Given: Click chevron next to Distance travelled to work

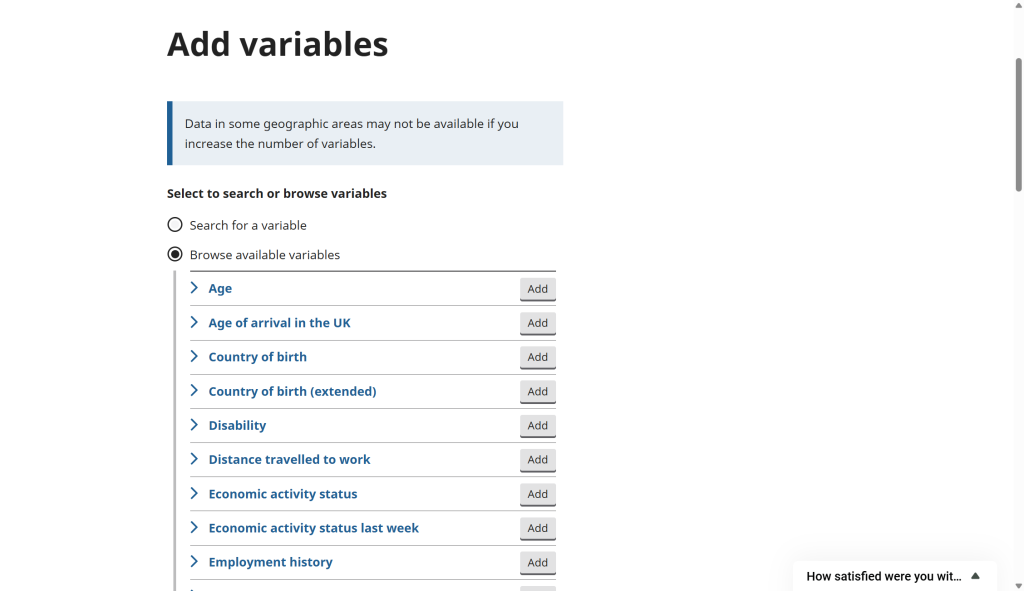Looking at the screenshot, I should (x=195, y=459).
